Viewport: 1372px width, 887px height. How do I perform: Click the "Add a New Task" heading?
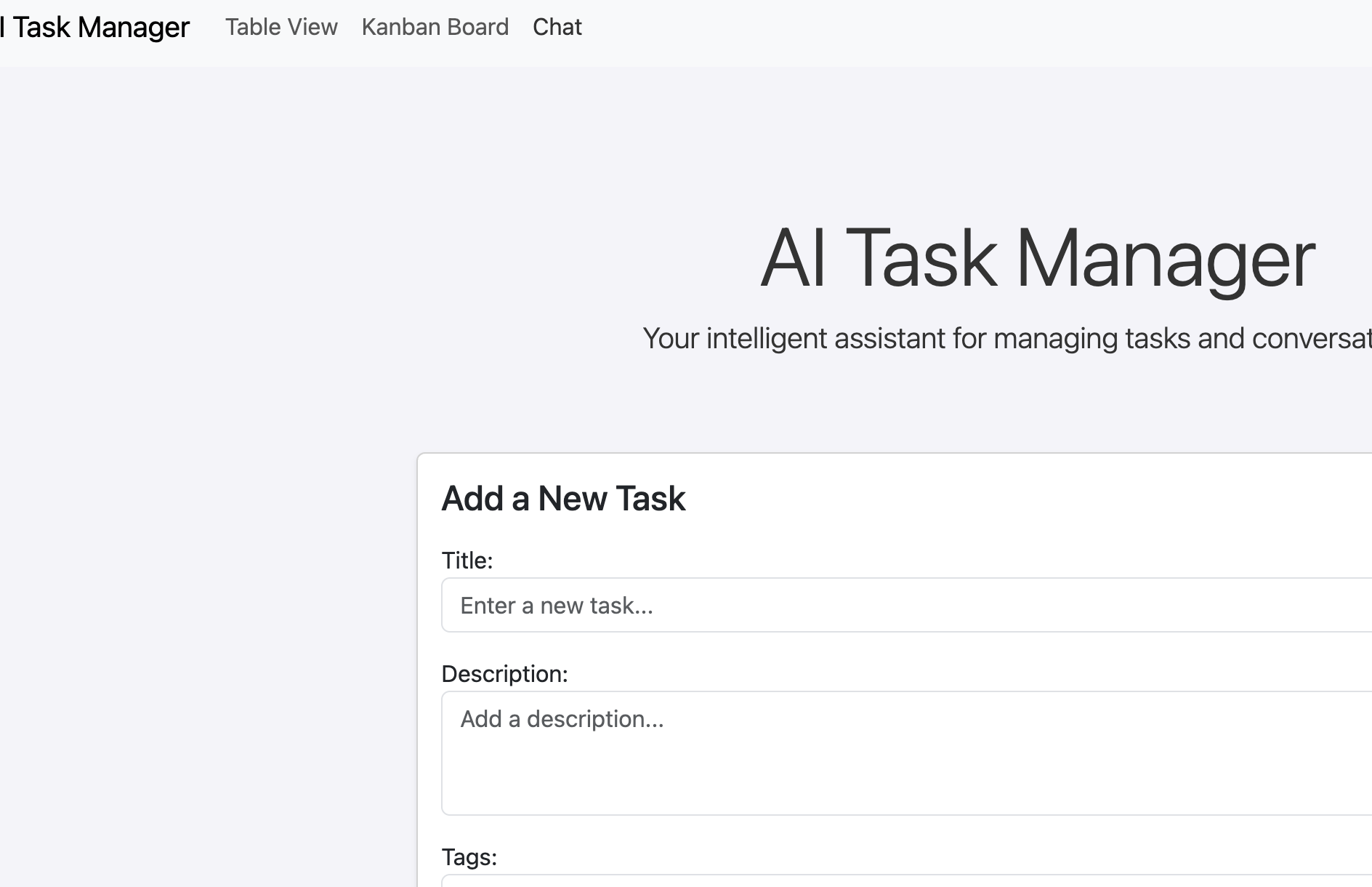tap(563, 499)
